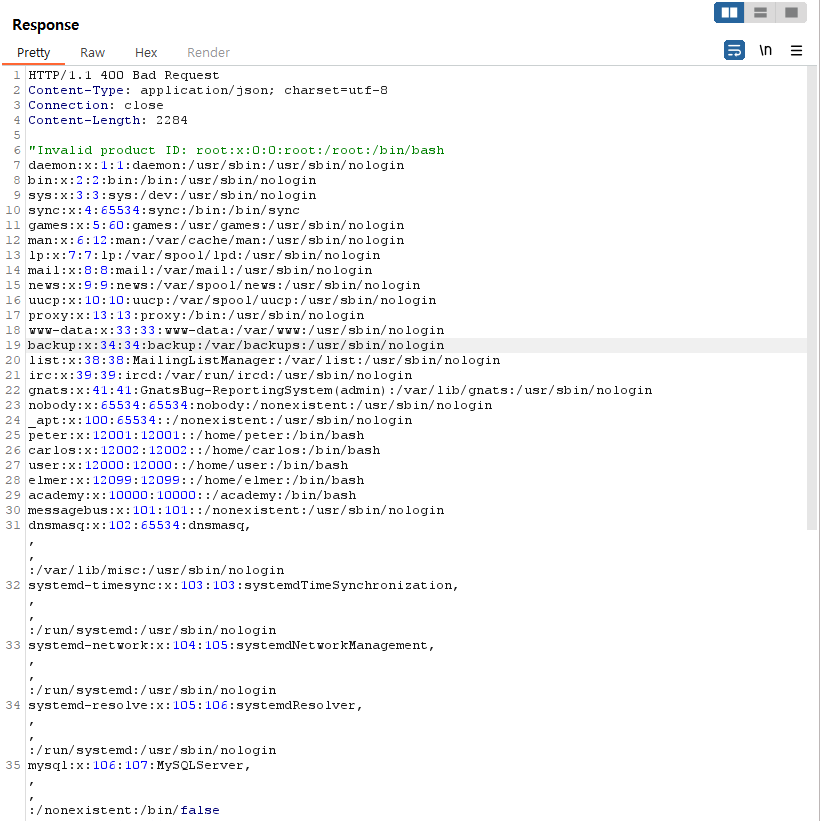Click the news:x:9:9 entry line
The image size is (822, 821).
[x=224, y=285]
